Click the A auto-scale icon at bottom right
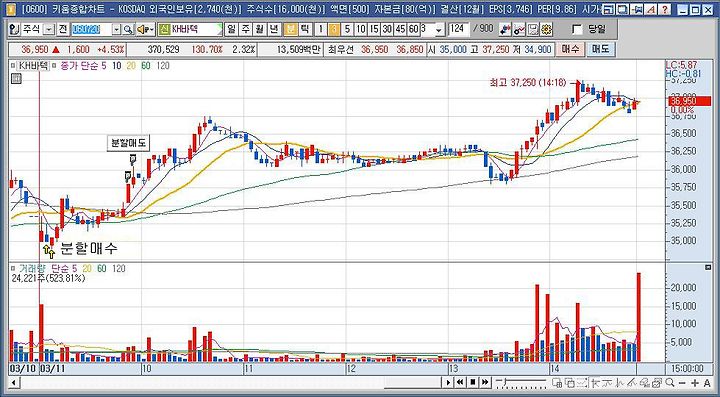 pyautogui.click(x=707, y=382)
